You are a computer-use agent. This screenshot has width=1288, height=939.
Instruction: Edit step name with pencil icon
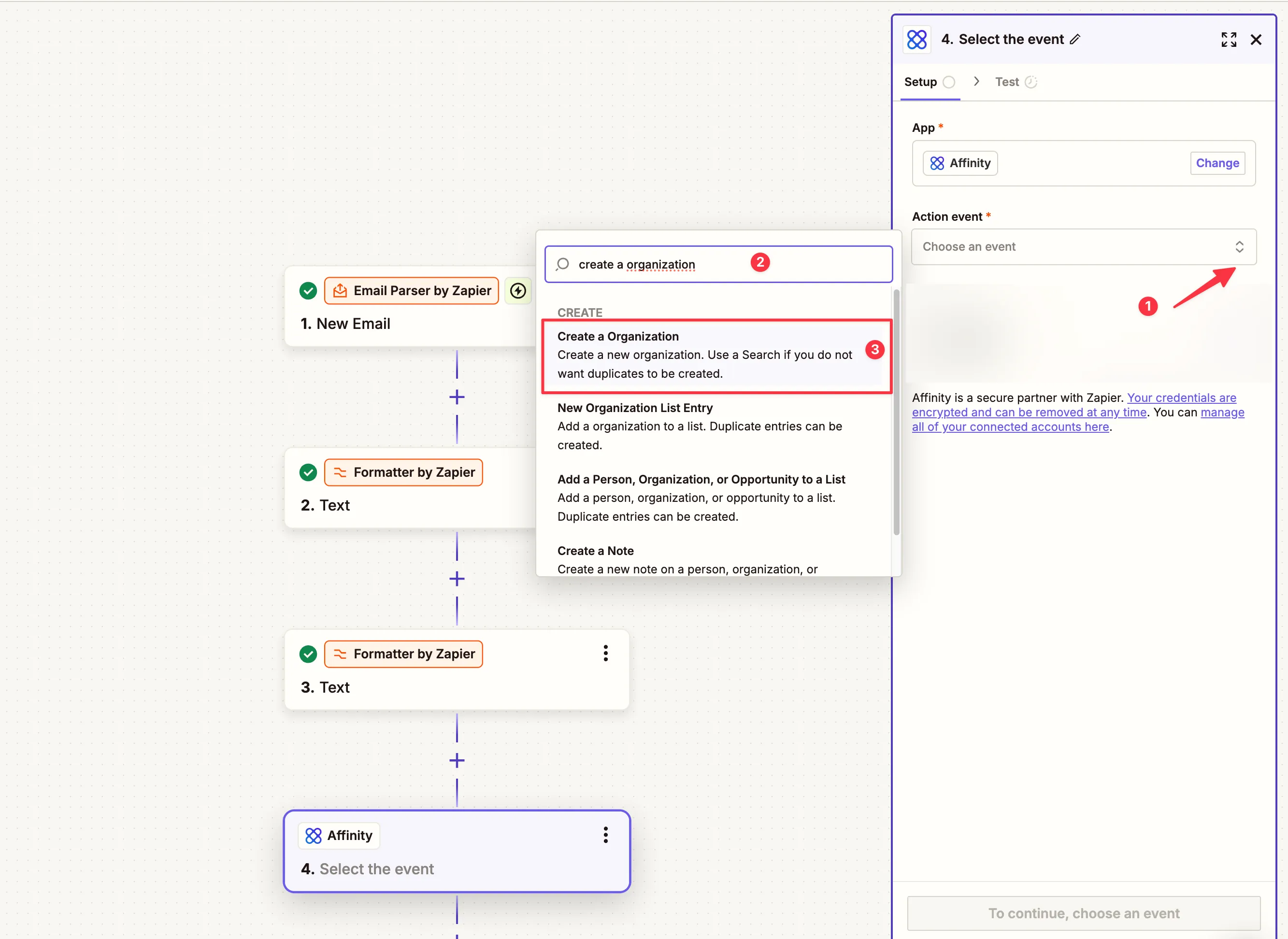(1075, 39)
